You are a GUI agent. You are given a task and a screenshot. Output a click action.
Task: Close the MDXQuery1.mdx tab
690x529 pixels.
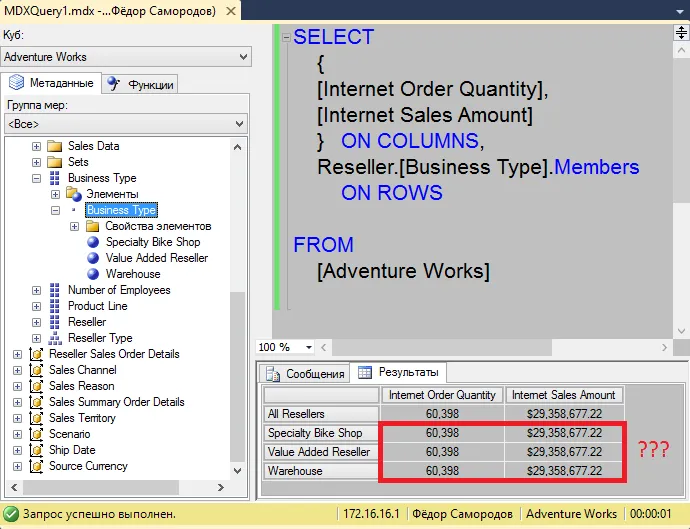(x=231, y=11)
